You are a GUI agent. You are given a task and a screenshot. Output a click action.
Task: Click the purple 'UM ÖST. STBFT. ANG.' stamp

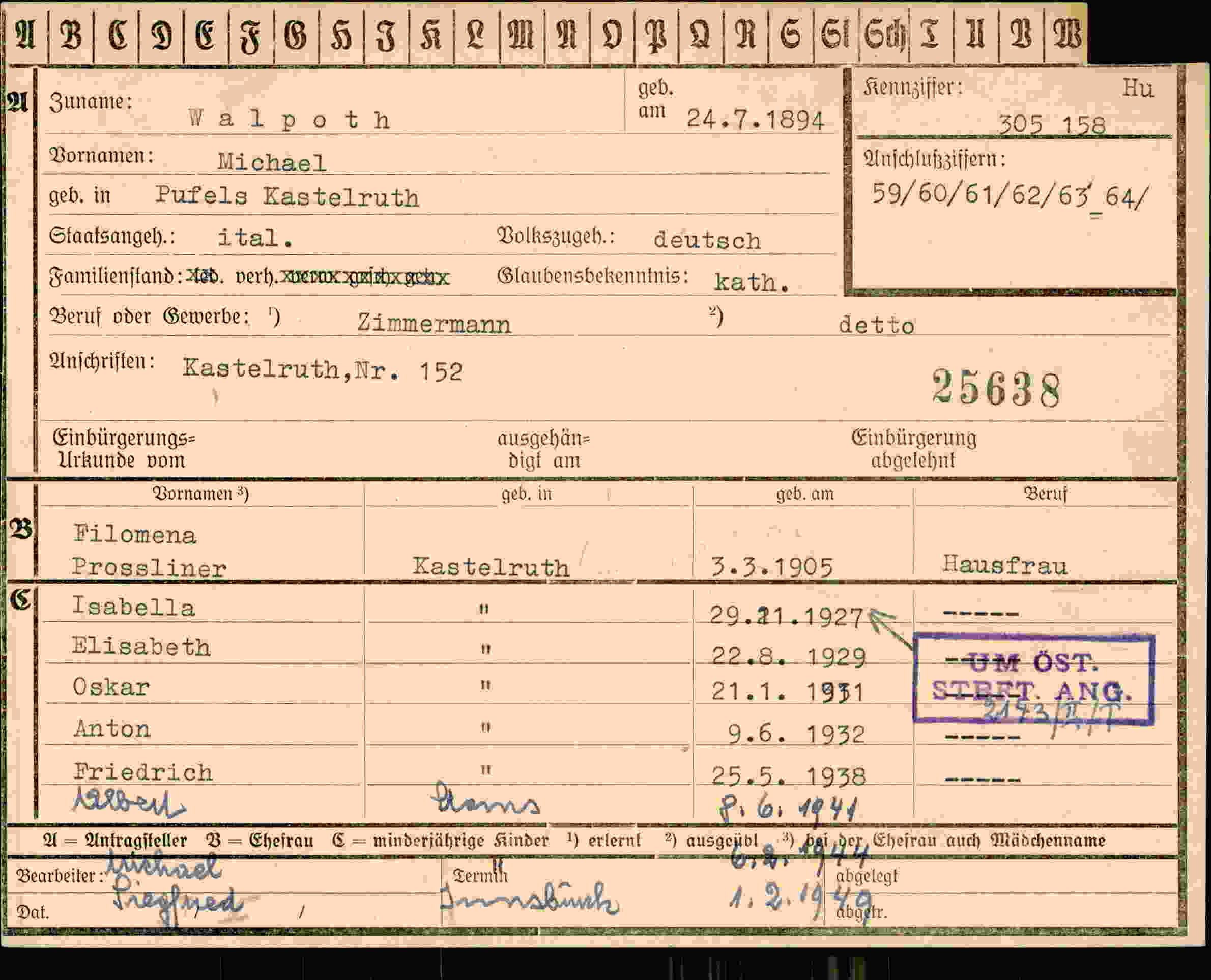1033,678
